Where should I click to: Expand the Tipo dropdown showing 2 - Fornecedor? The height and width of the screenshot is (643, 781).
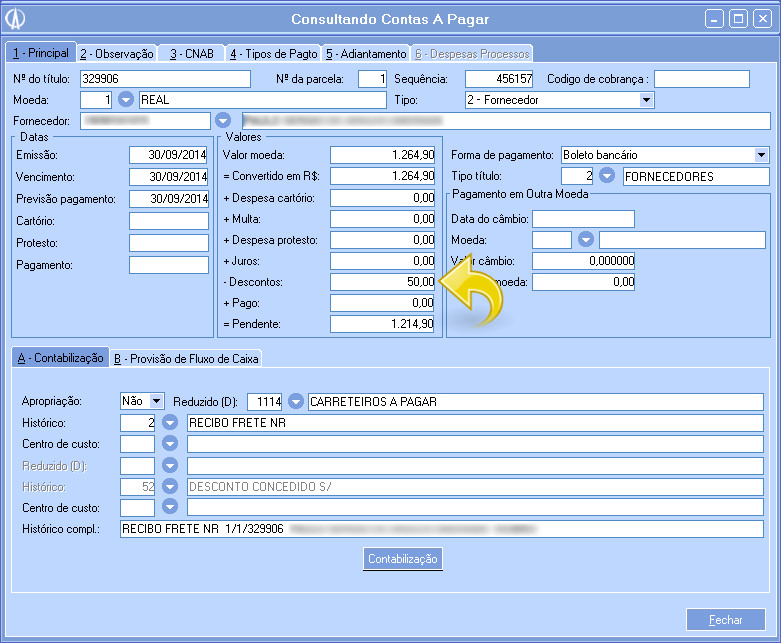646,100
